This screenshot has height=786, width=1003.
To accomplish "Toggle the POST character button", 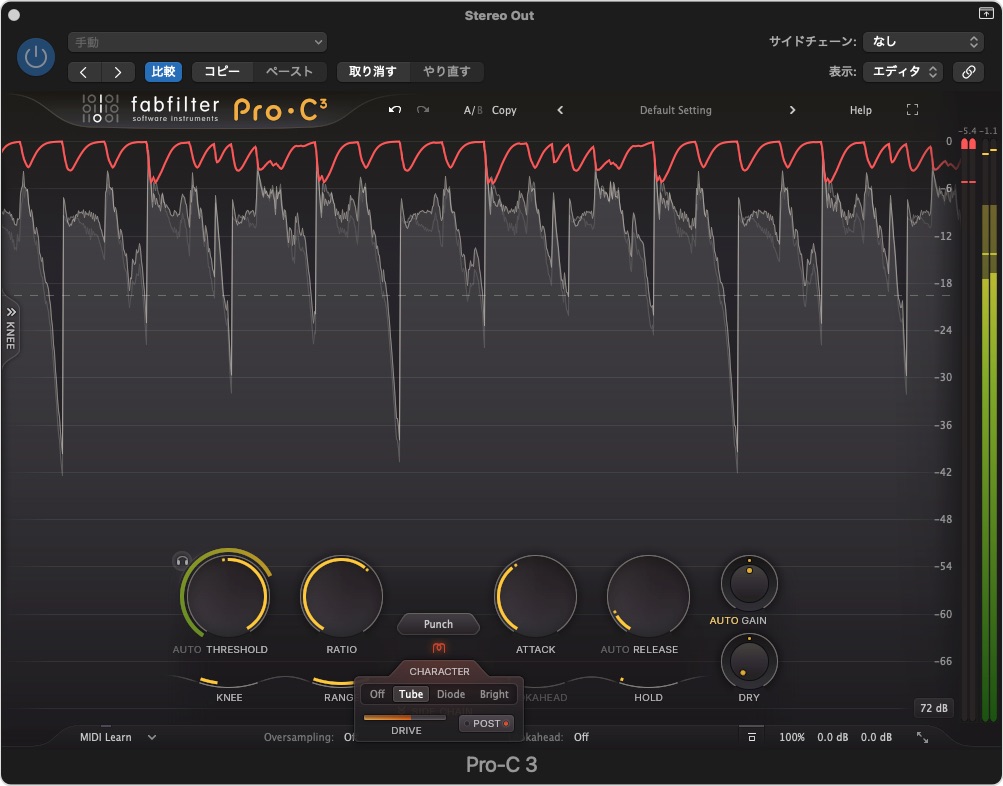I will pyautogui.click(x=486, y=723).
